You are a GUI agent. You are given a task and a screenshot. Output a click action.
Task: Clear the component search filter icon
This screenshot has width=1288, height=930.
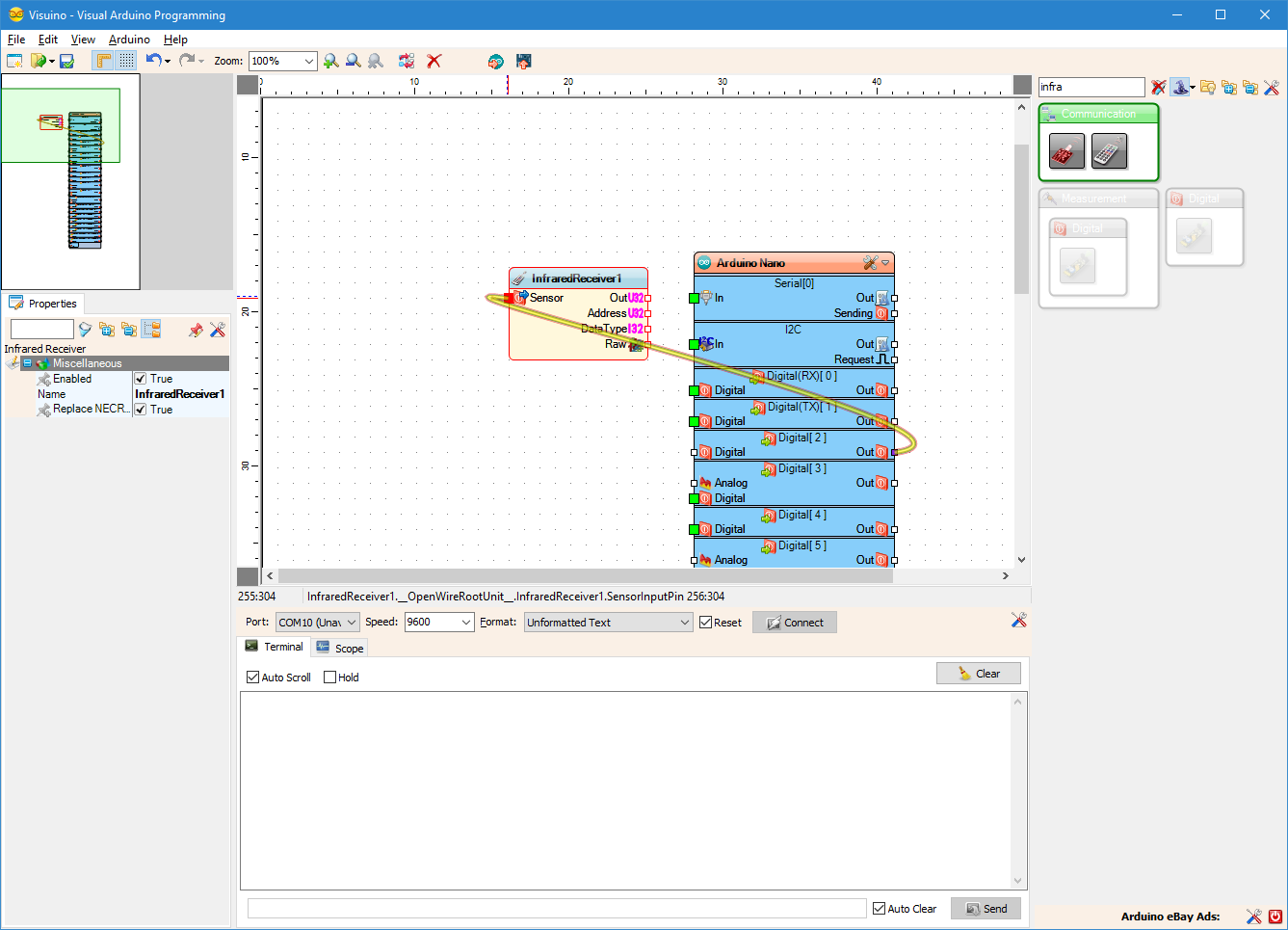pyautogui.click(x=1159, y=87)
